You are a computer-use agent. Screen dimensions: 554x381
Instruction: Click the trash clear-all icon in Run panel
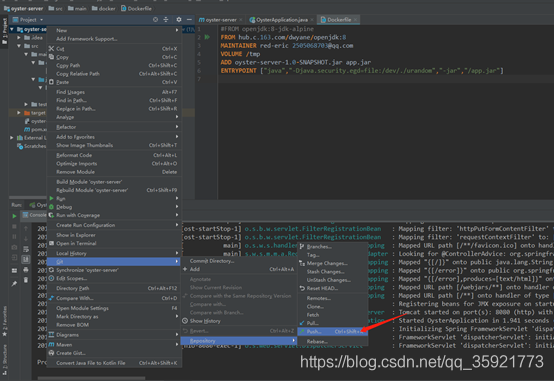coord(26,280)
